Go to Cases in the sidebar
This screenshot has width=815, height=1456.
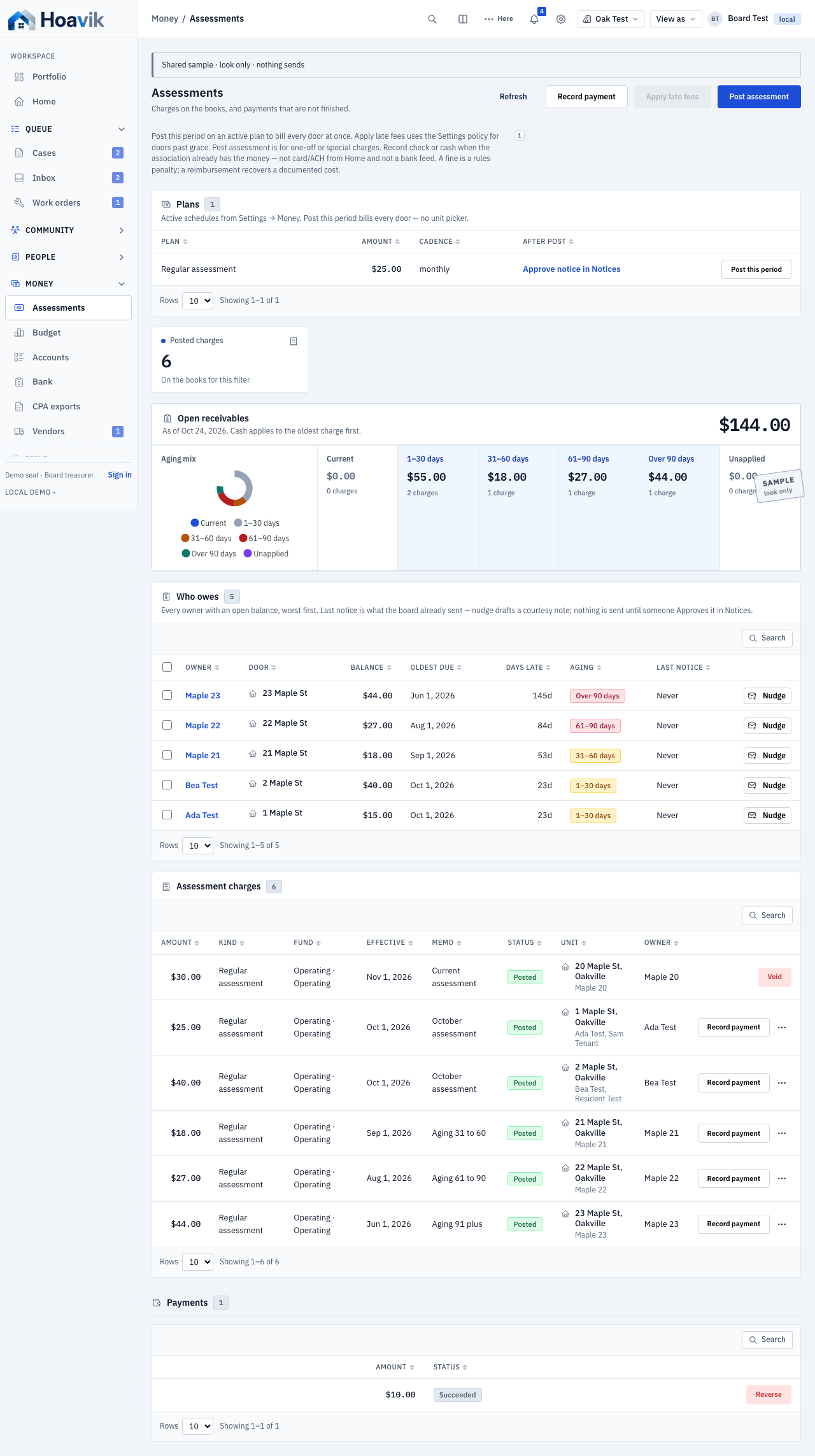point(68,153)
